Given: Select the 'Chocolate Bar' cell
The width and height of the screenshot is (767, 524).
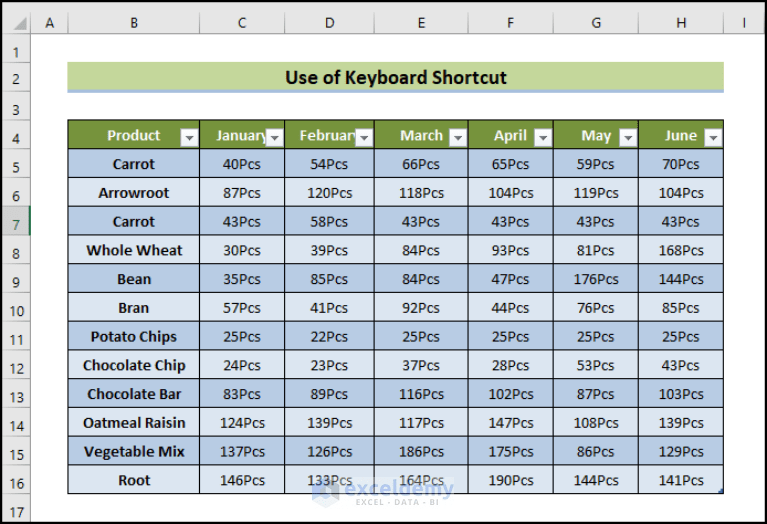Looking at the screenshot, I should pos(134,394).
